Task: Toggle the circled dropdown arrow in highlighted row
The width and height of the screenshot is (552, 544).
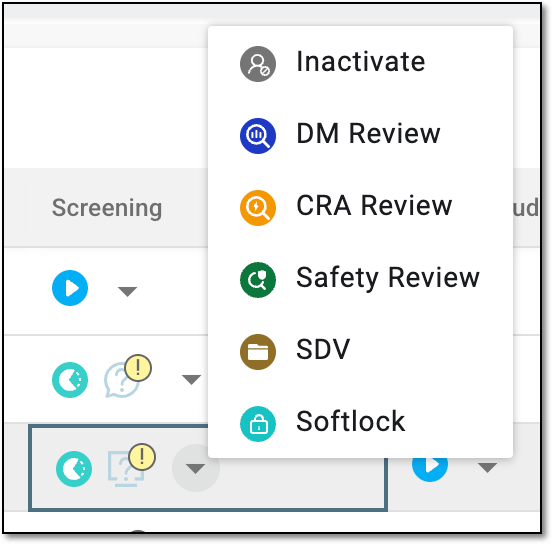Action: (196, 468)
